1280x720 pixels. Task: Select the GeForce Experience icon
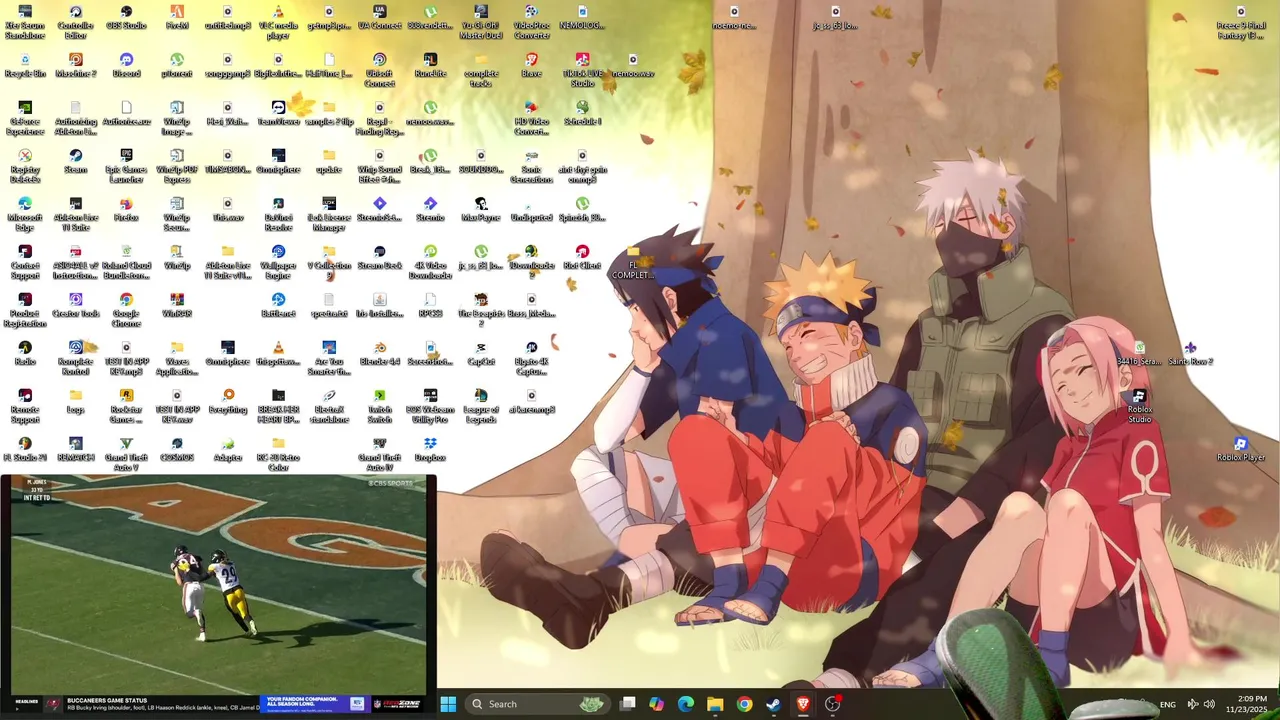coord(25,118)
